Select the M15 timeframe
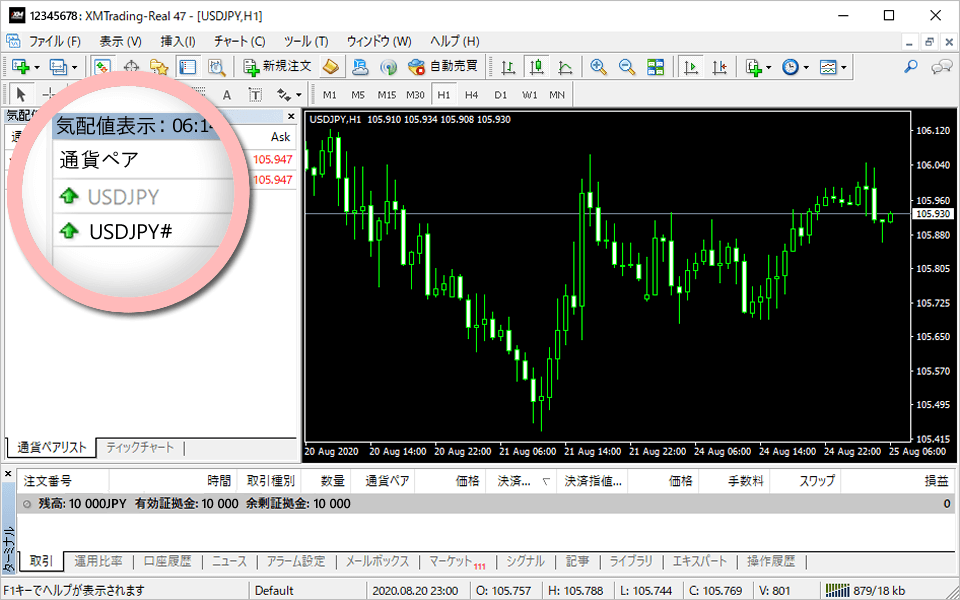The width and height of the screenshot is (960, 600). 386,95
